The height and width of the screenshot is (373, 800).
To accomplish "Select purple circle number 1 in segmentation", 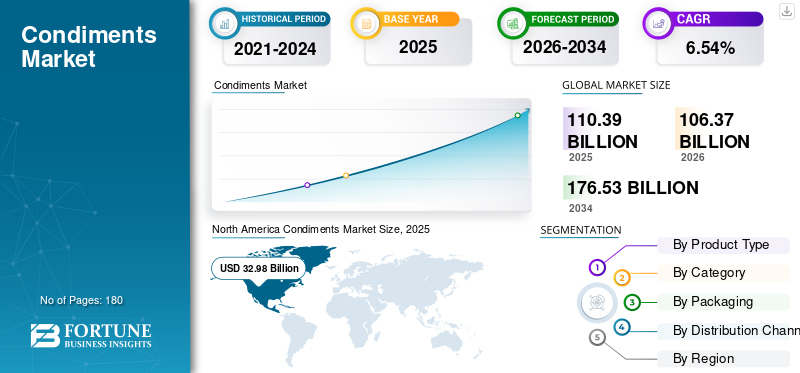I will [597, 267].
